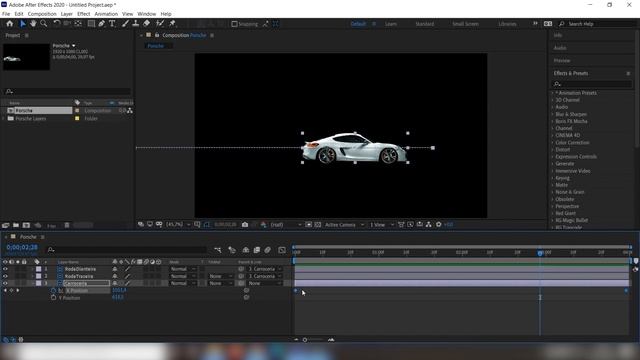Expand the Blur & Sharpen effects category
Screen dimensions: 640x360
pos(553,114)
